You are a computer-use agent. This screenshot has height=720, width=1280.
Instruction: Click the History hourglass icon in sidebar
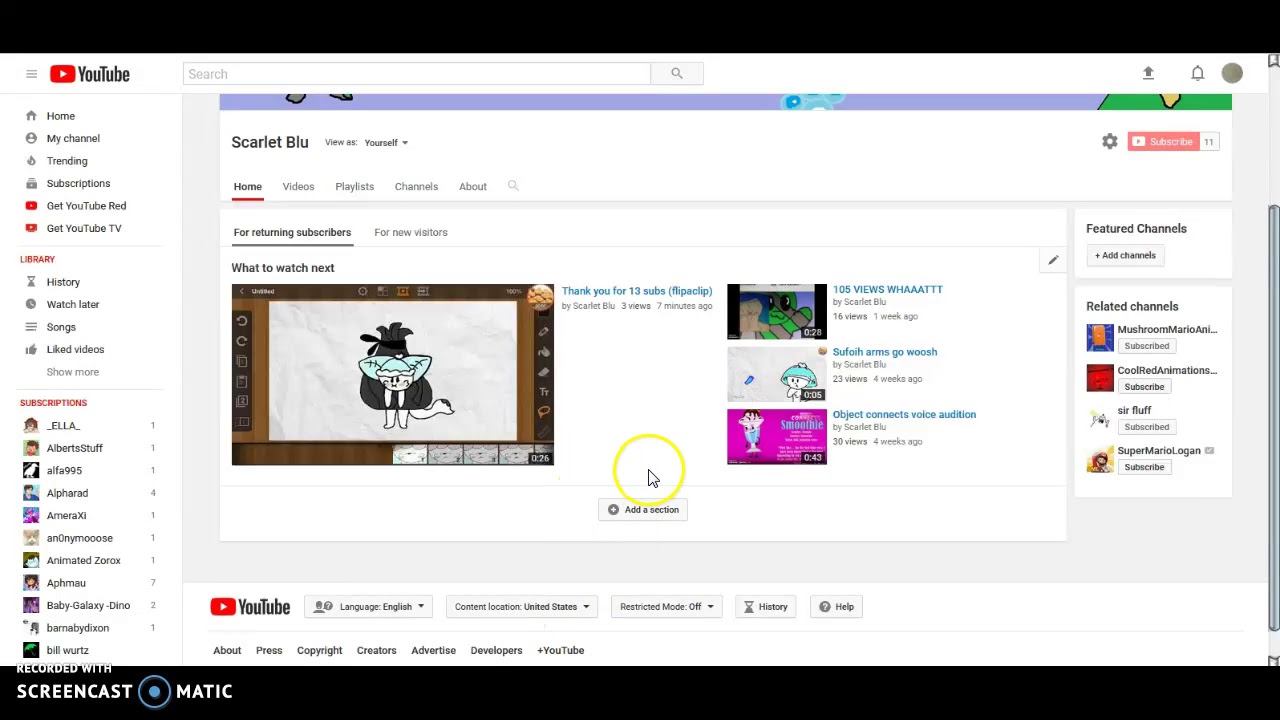[x=31, y=282]
